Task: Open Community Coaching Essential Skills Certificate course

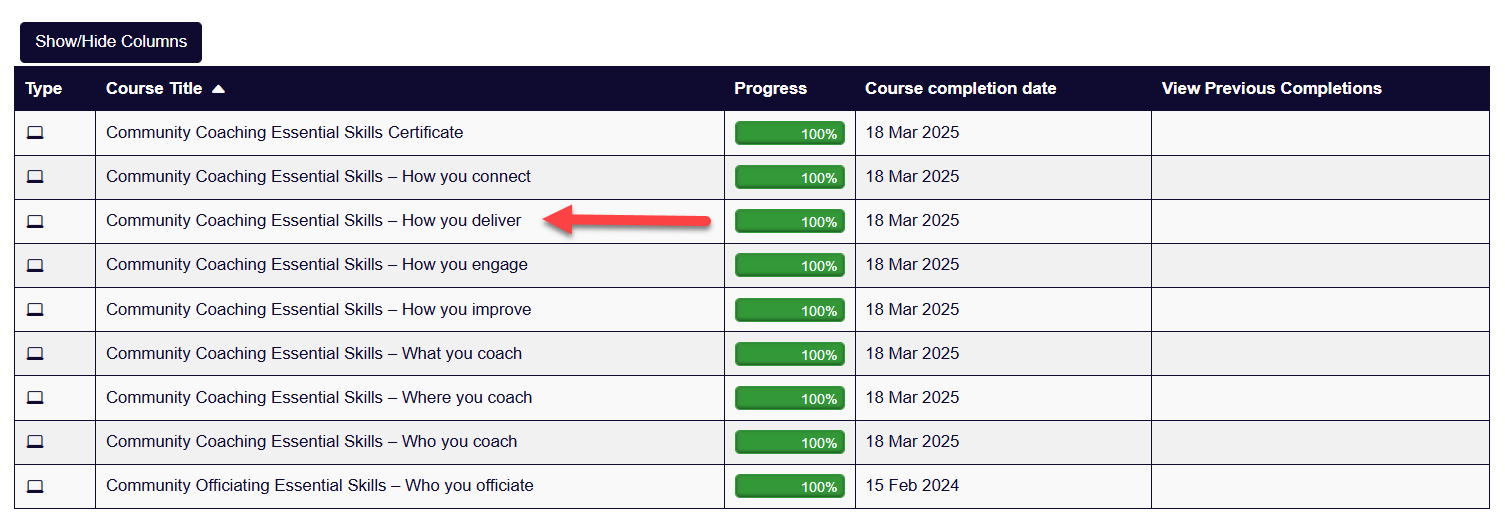Action: (x=285, y=132)
